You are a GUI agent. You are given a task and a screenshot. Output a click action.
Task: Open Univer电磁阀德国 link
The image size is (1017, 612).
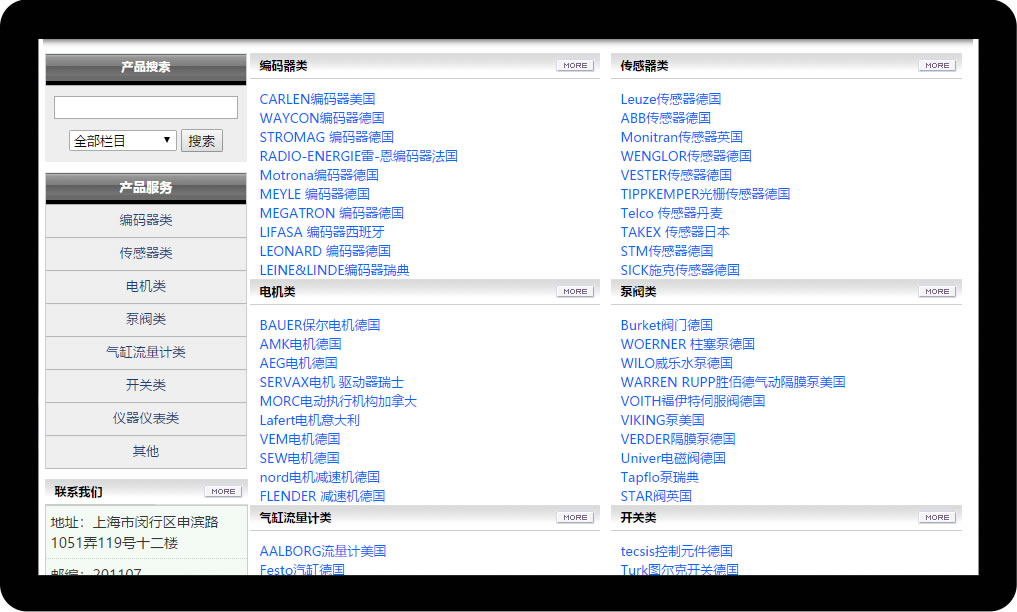[x=673, y=458]
